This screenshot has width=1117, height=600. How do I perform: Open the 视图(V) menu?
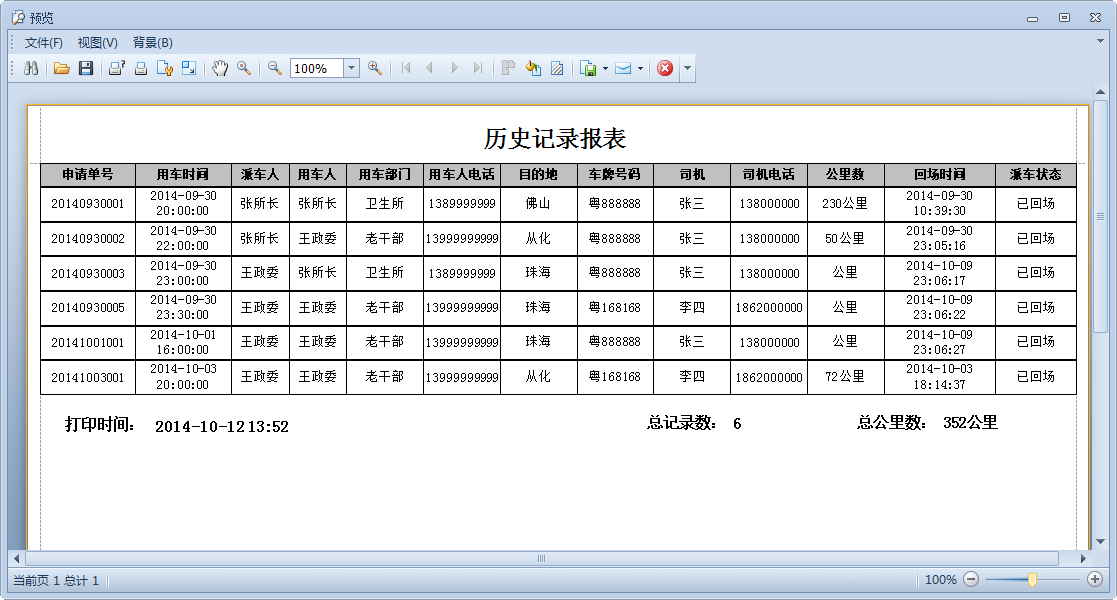pos(98,43)
